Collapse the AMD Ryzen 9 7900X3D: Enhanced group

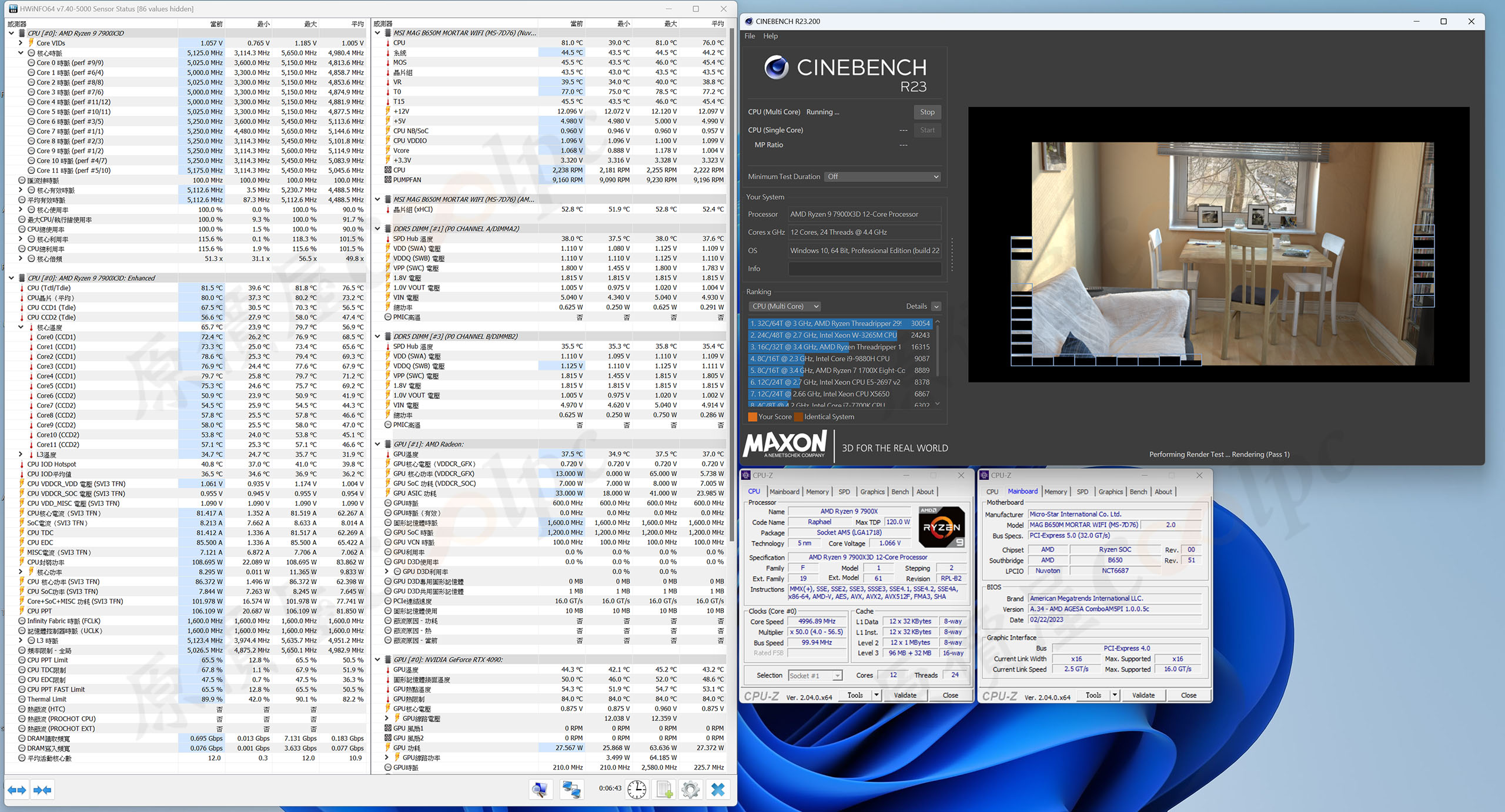[x=11, y=278]
